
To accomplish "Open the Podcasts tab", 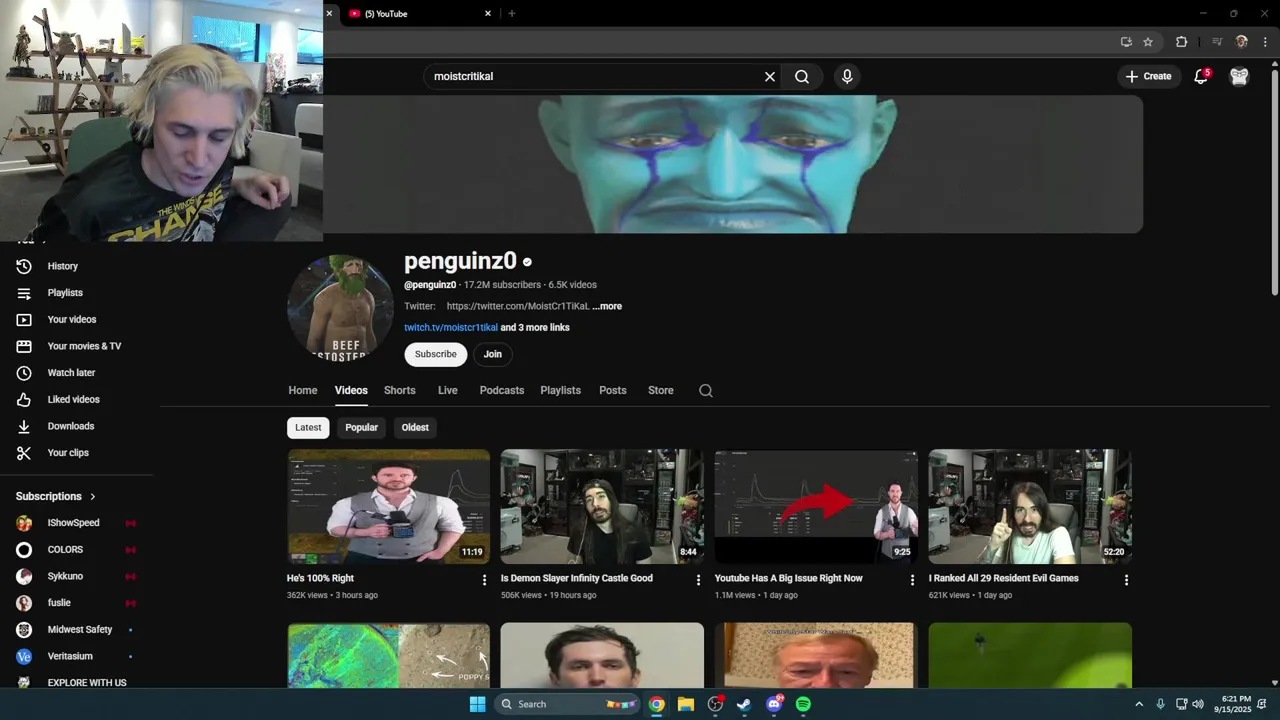I will pyautogui.click(x=502, y=391).
